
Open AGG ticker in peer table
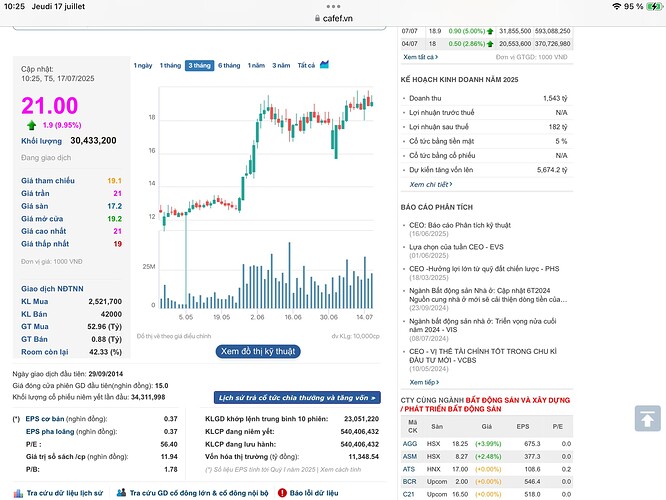[x=409, y=444]
